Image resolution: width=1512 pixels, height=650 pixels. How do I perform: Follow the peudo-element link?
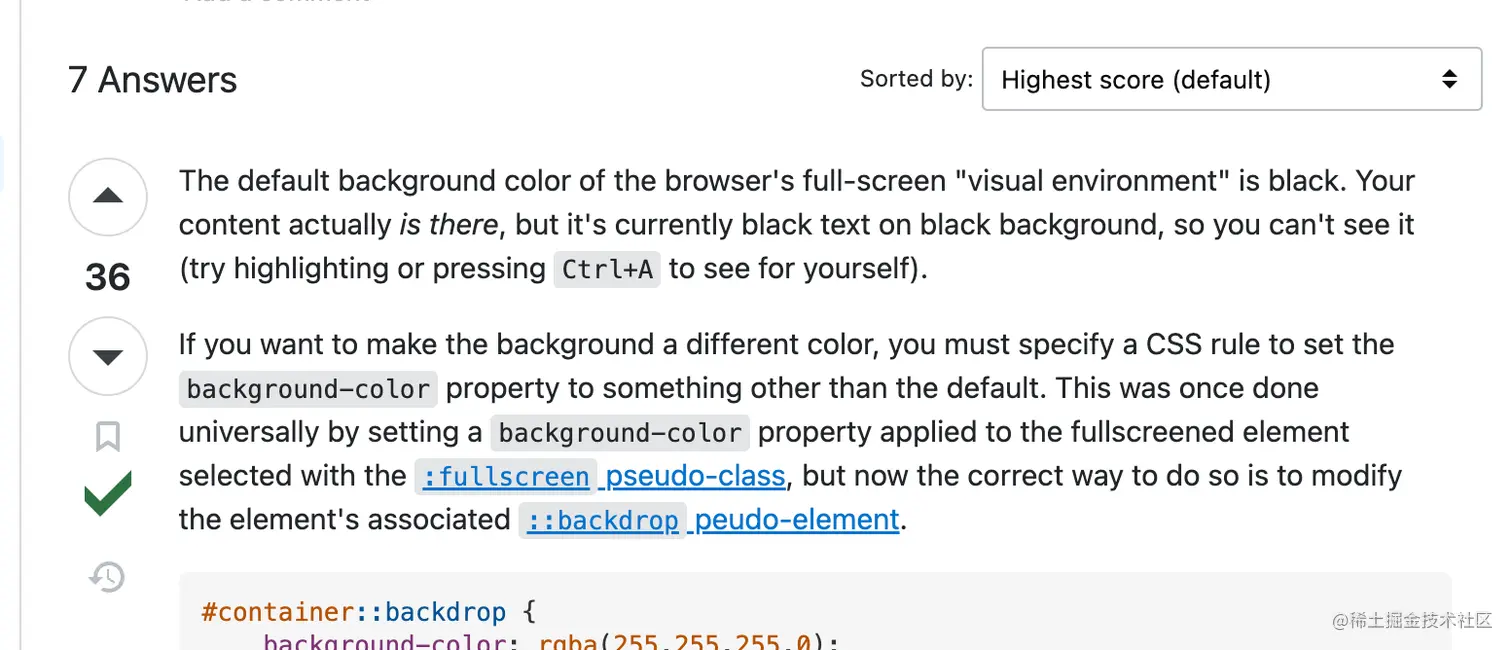pyautogui.click(x=797, y=520)
